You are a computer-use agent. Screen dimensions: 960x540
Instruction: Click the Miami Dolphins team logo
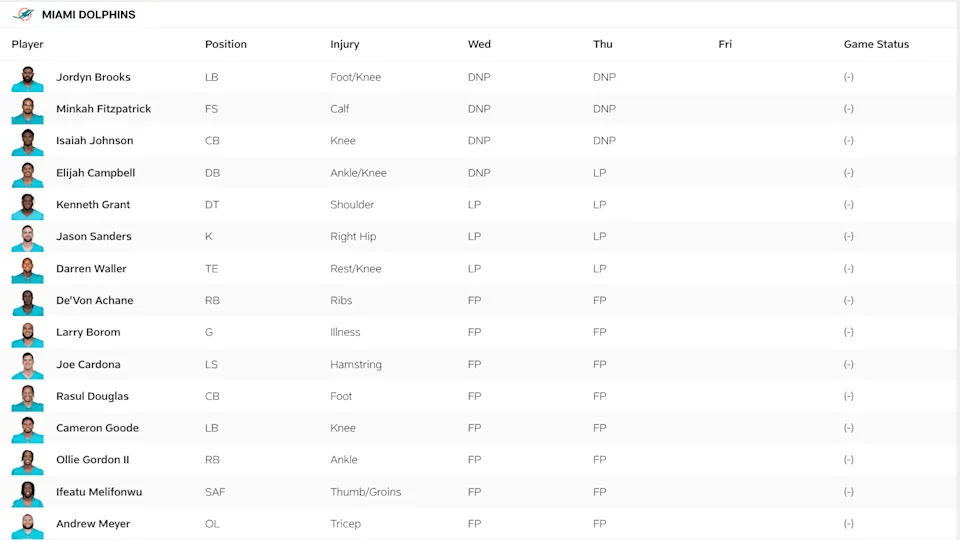pyautogui.click(x=23, y=15)
